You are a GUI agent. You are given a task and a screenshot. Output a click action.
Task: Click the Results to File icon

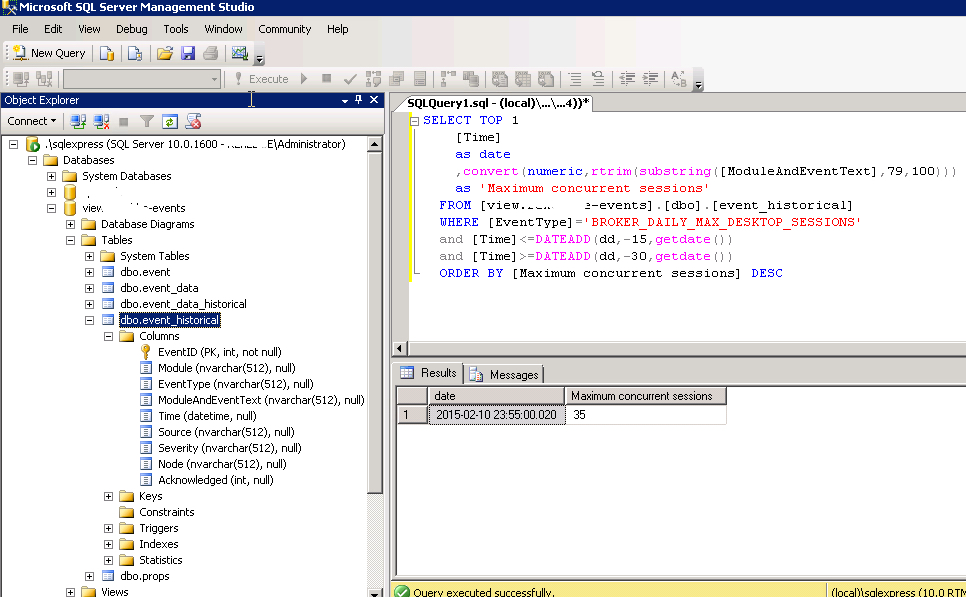click(x=545, y=79)
